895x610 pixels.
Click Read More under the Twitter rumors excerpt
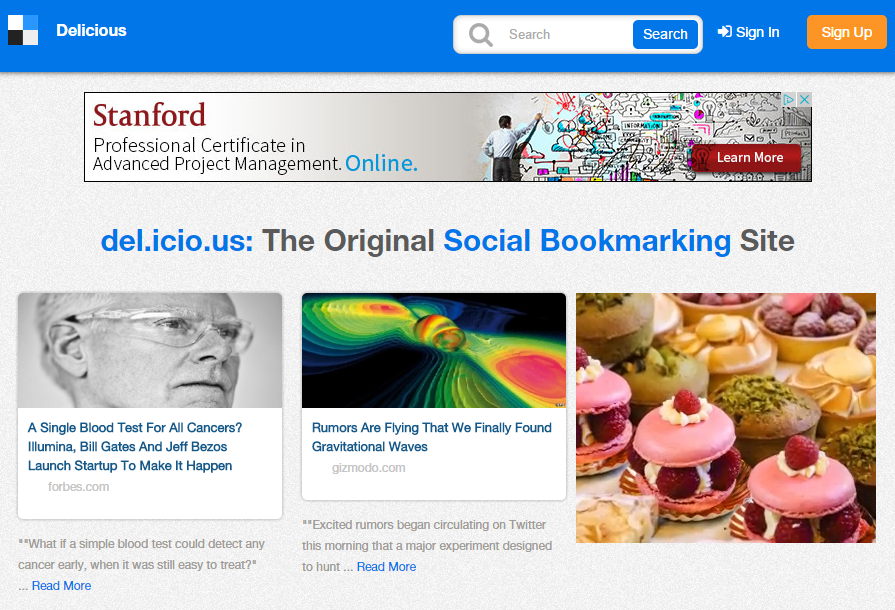point(386,567)
